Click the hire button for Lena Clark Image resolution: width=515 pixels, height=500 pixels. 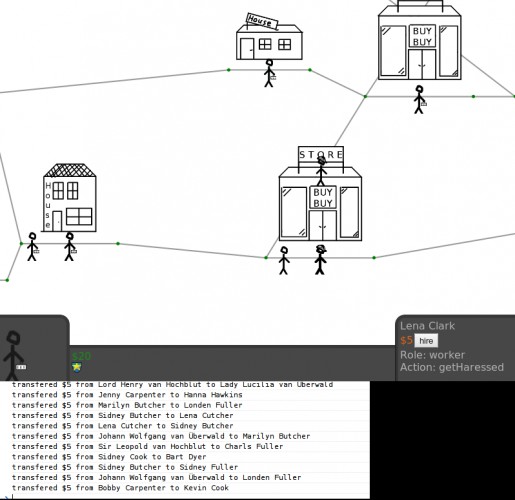click(426, 341)
